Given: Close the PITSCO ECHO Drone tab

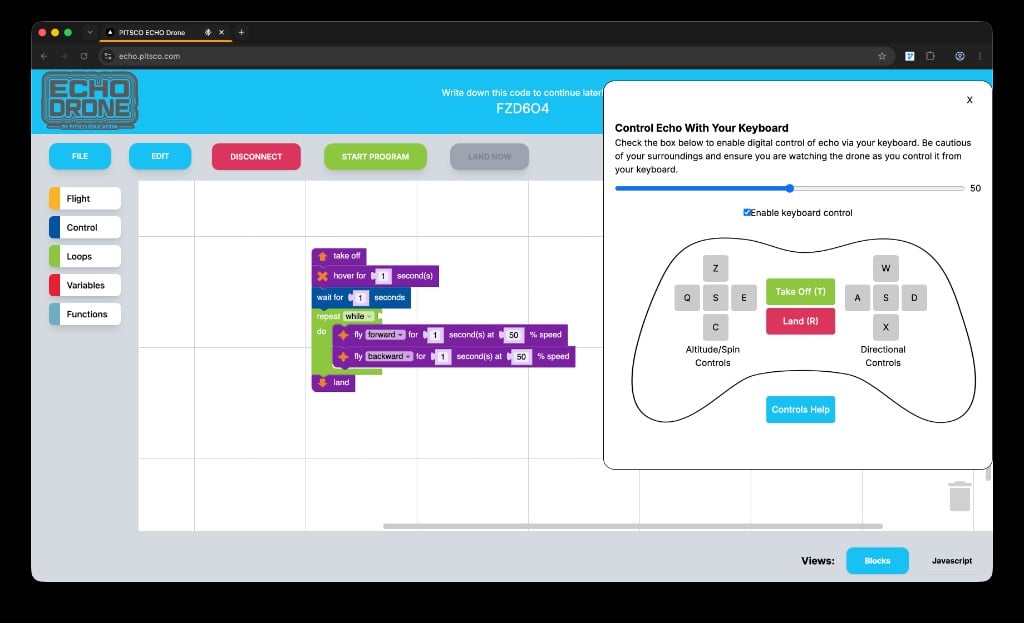Looking at the screenshot, I should pyautogui.click(x=221, y=32).
